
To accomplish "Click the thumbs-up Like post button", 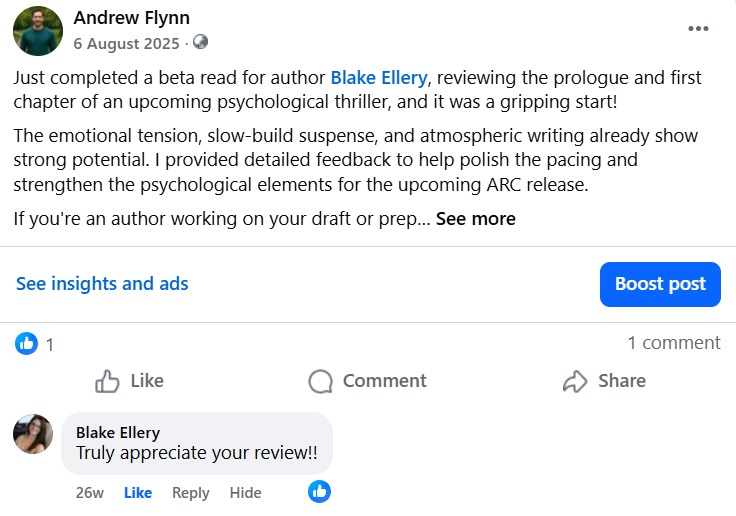I will pyautogui.click(x=129, y=381).
